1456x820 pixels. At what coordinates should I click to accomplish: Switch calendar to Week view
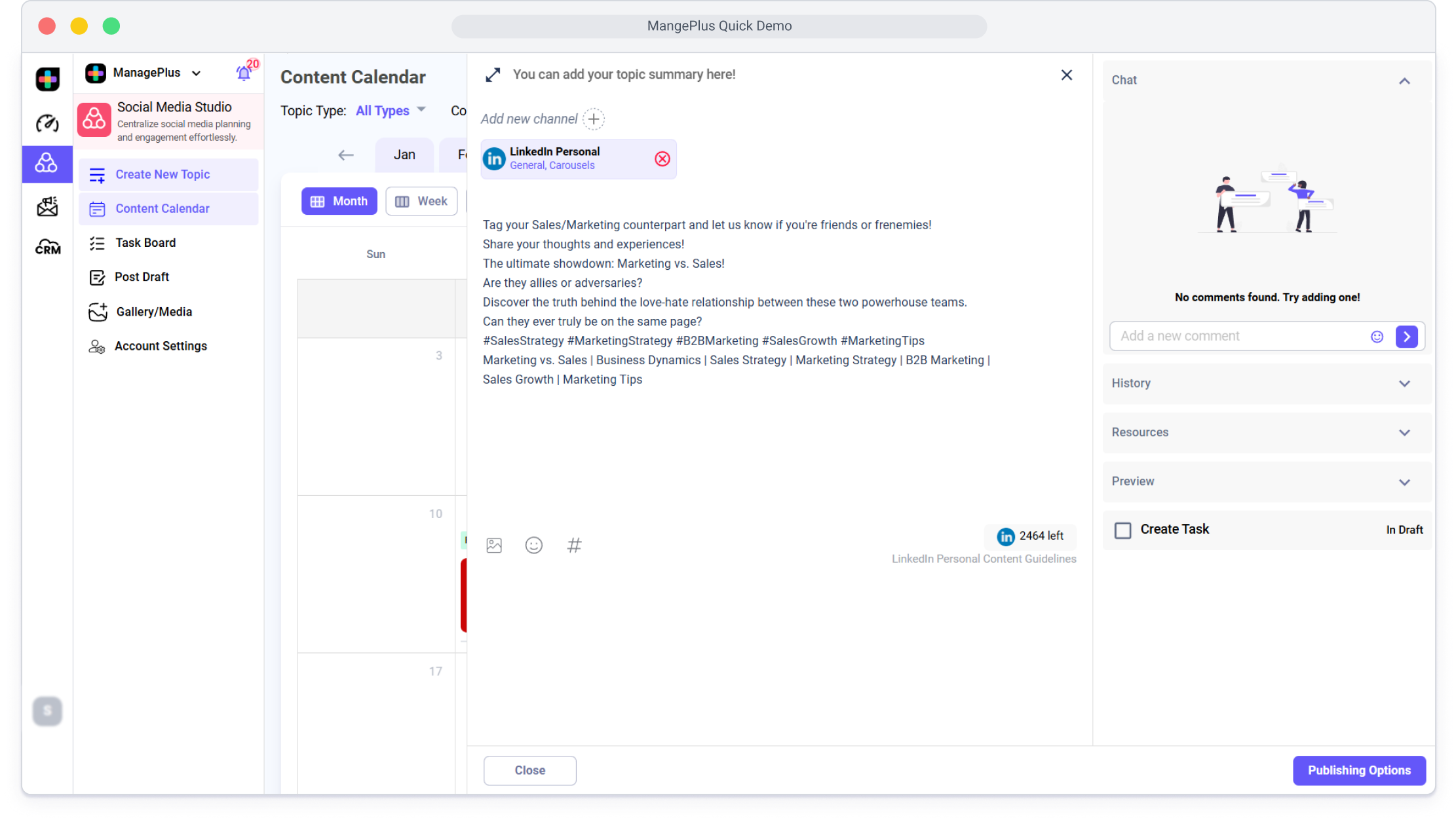click(421, 201)
